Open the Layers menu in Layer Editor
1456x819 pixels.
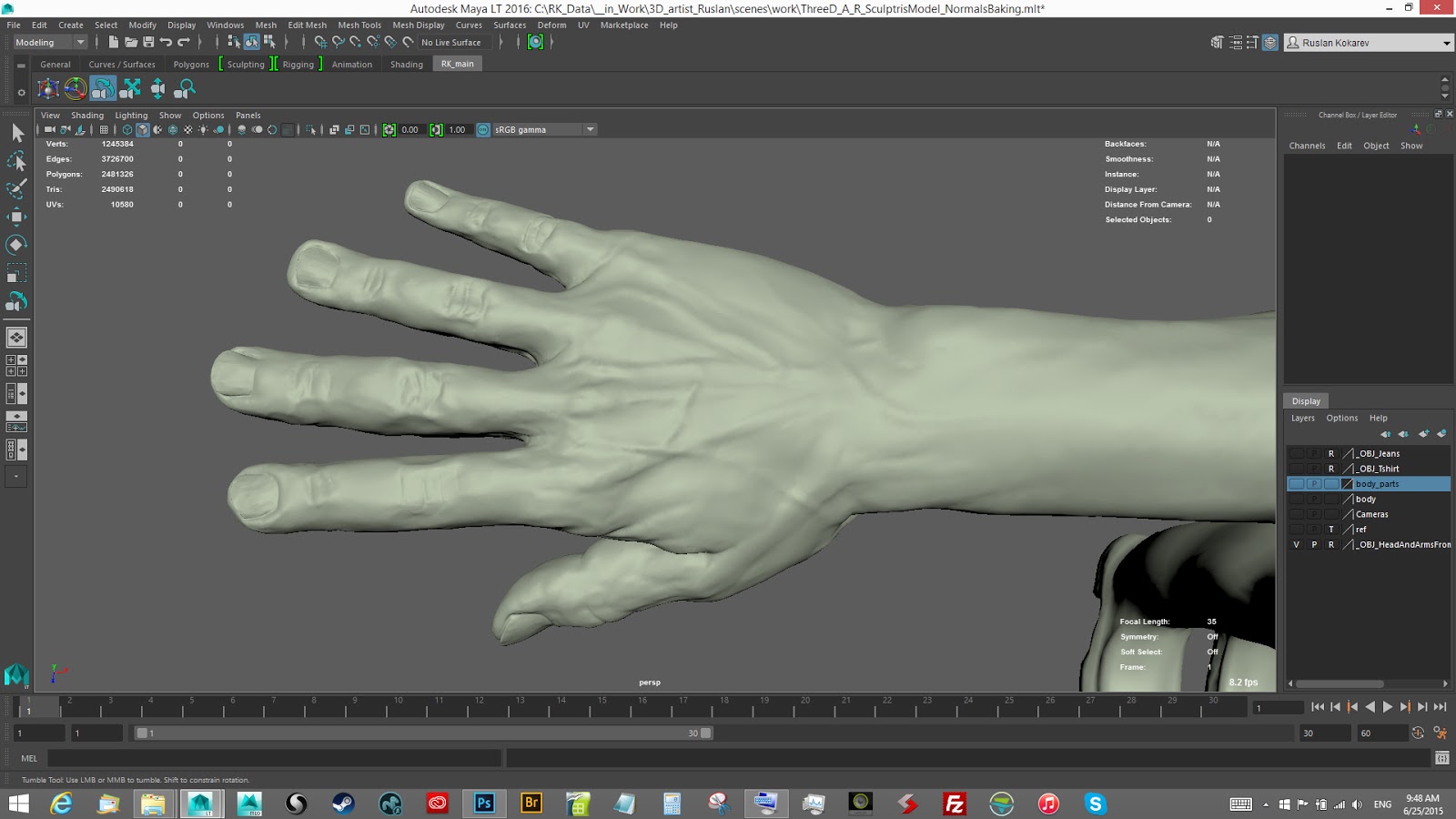click(1303, 419)
